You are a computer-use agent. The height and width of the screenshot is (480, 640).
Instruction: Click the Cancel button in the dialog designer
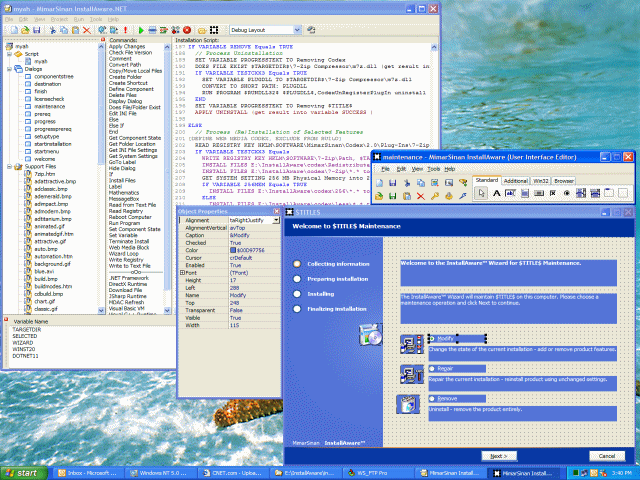607,456
